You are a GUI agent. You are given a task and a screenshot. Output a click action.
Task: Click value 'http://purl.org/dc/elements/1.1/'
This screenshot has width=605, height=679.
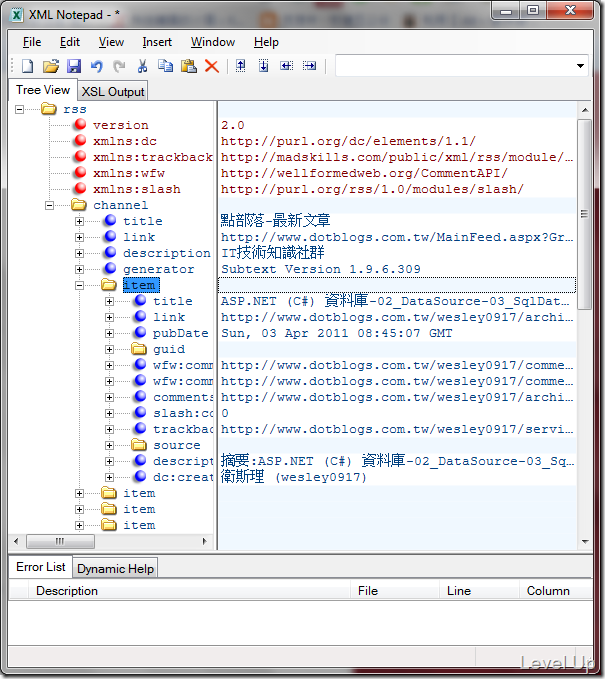tap(348, 141)
